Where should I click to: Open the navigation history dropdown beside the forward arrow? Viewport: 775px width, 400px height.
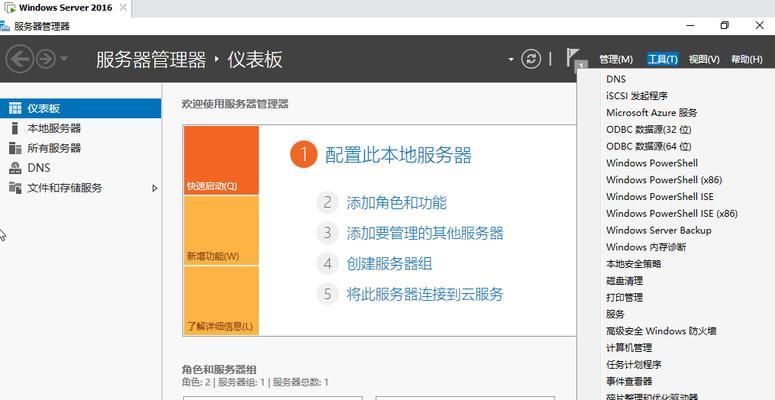(64, 59)
